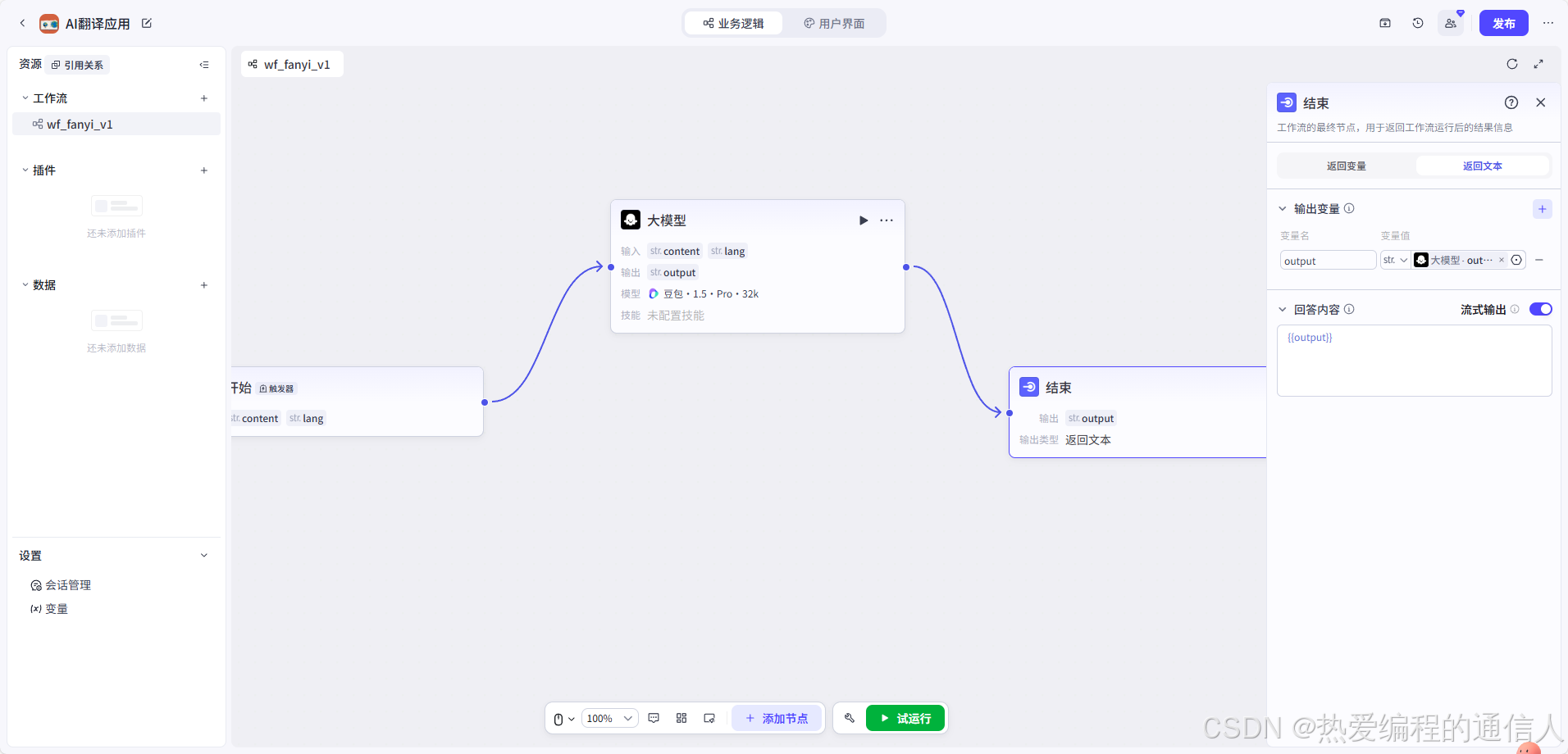Open the 引用关系 view
1568x754 pixels.
tap(77, 65)
